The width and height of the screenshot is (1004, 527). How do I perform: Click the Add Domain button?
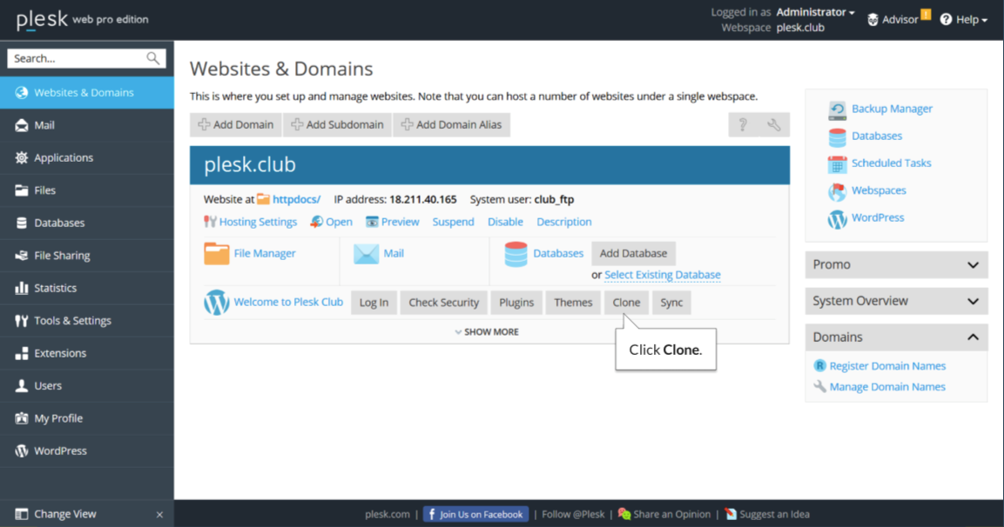(236, 124)
